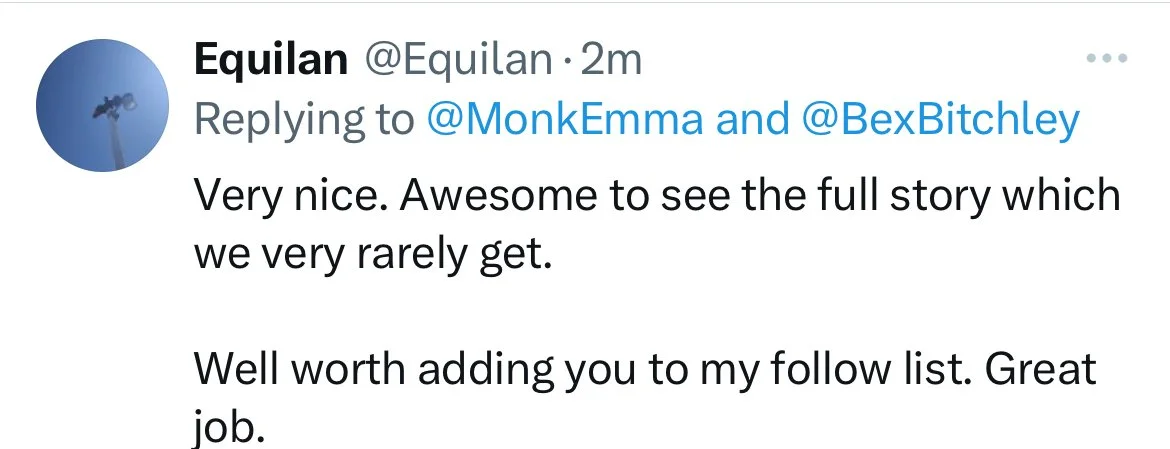
Task: Open the @MonkEmma mention link
Action: coord(562,119)
